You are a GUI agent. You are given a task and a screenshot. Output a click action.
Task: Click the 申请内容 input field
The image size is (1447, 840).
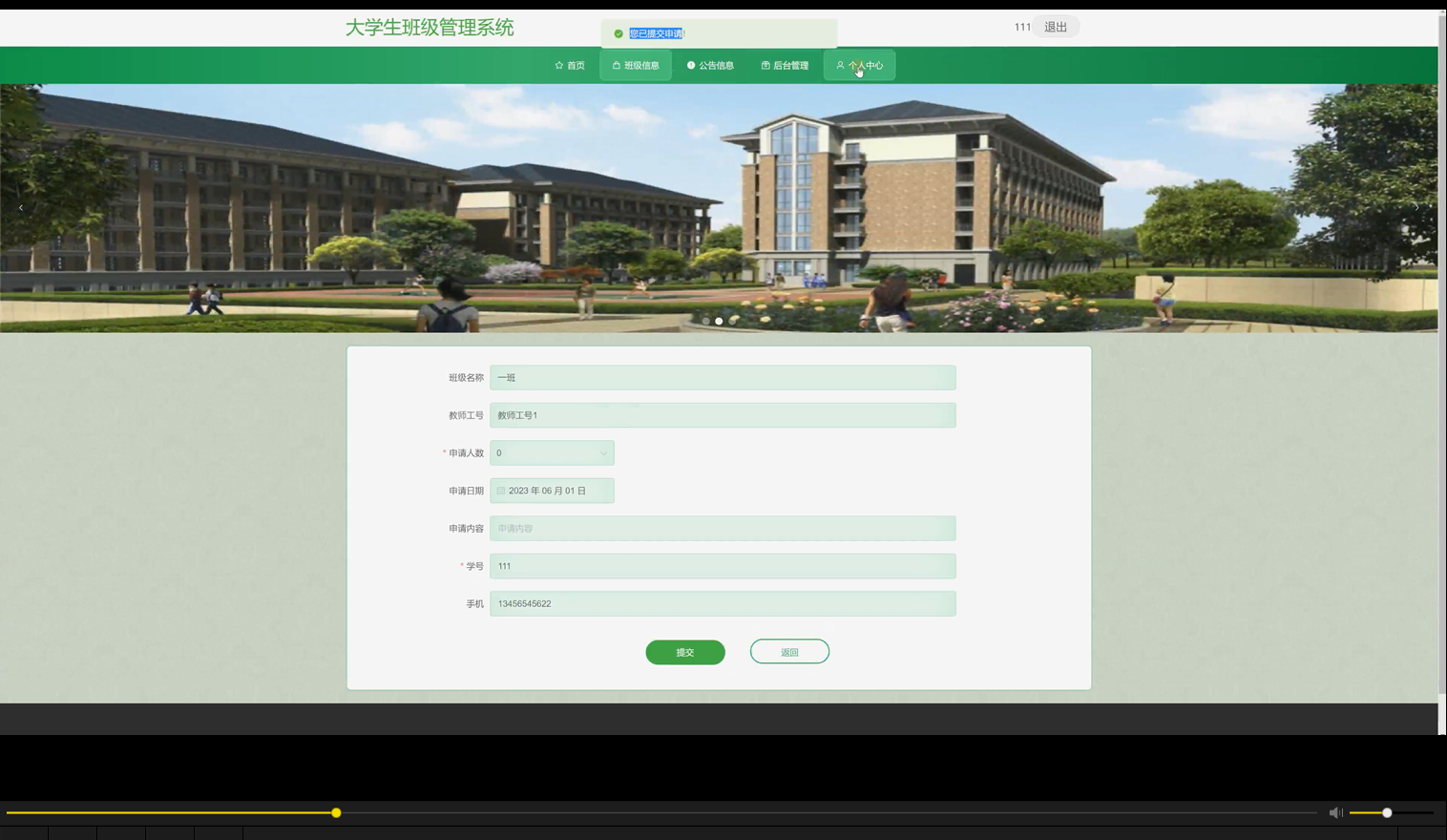[723, 528]
